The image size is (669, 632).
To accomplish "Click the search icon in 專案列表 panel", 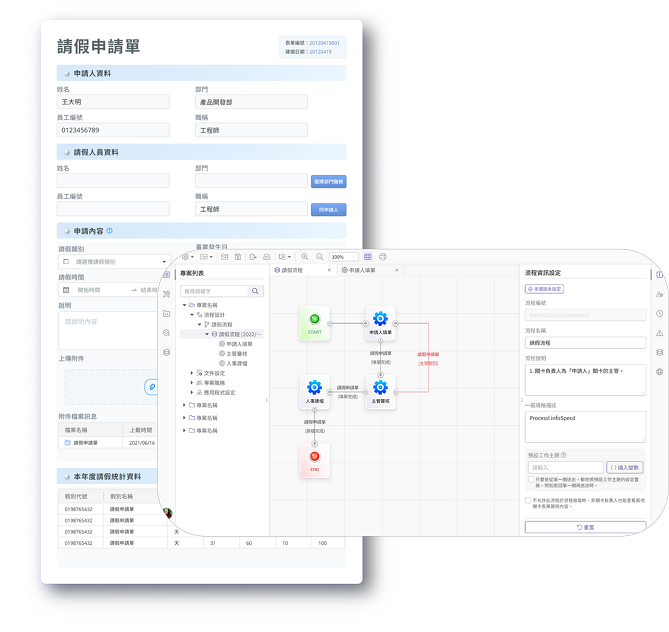I will 256,291.
